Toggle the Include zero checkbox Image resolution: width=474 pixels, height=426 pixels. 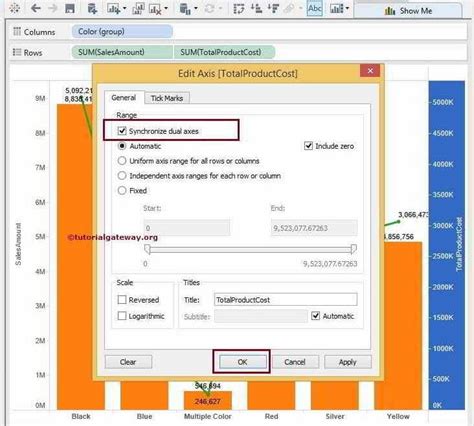point(308,146)
